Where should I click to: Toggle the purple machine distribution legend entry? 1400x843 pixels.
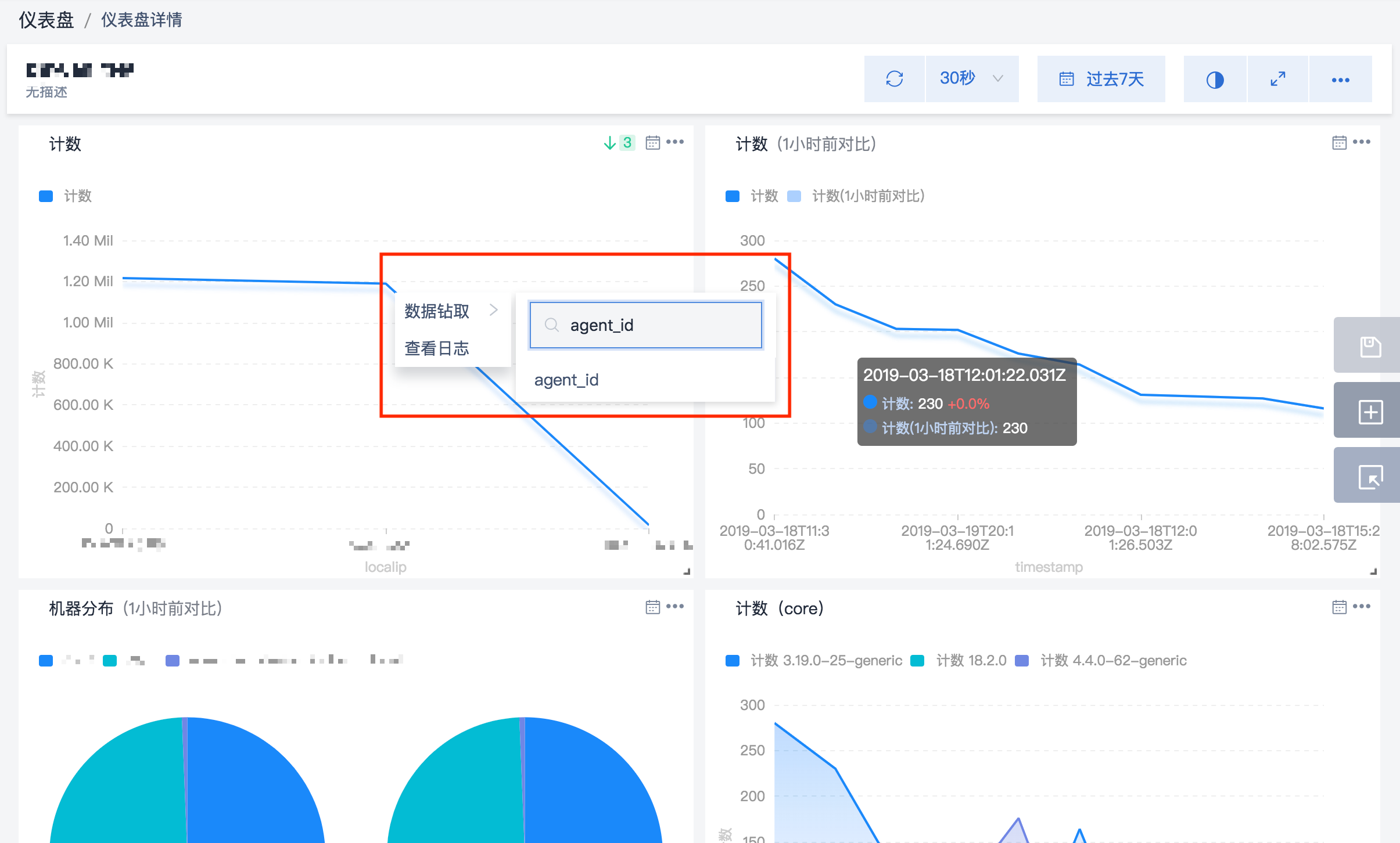coord(285,661)
